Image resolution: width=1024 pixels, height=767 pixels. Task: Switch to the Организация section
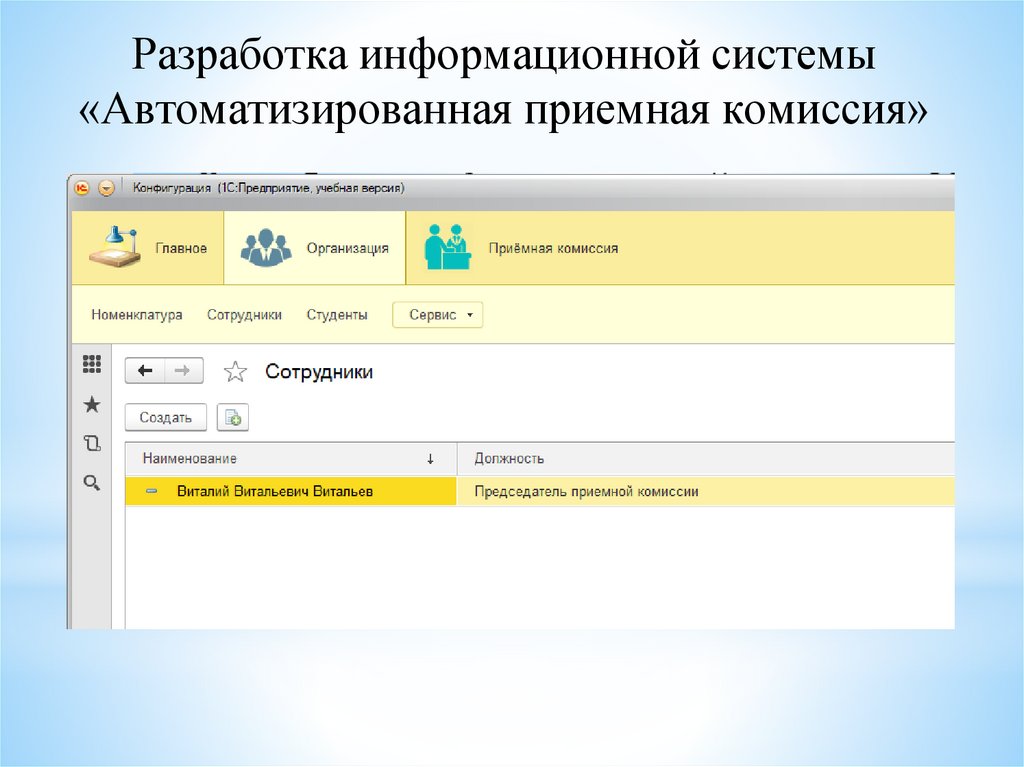[x=315, y=248]
